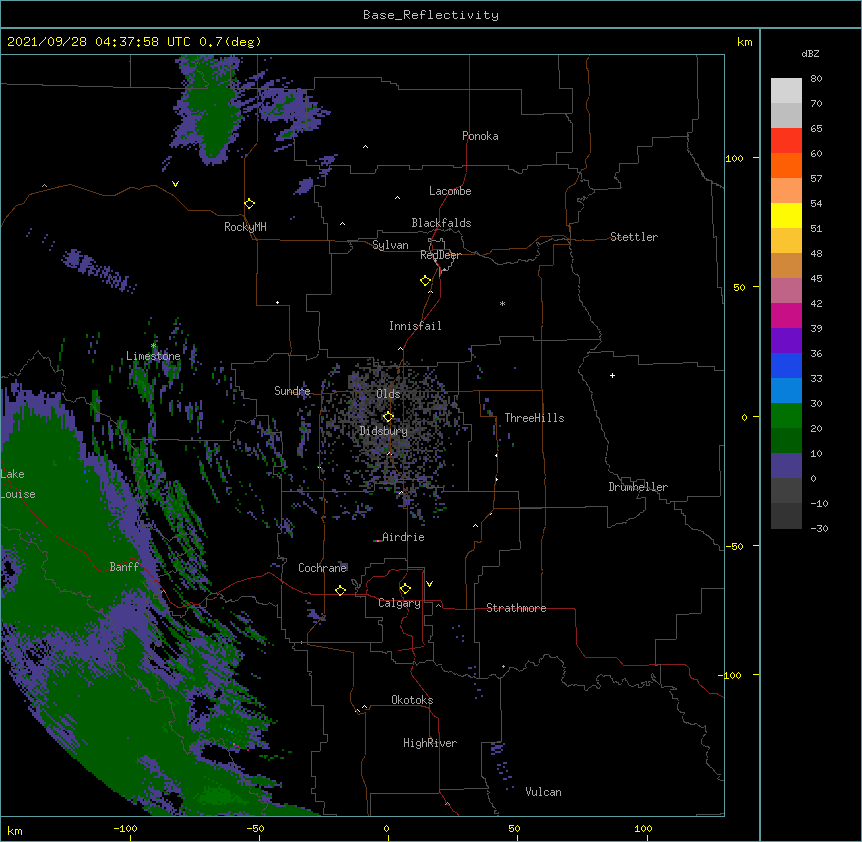Image resolution: width=862 pixels, height=842 pixels.
Task: Pick the light blue 33-30 dBZ swatch
Action: pyautogui.click(x=786, y=390)
